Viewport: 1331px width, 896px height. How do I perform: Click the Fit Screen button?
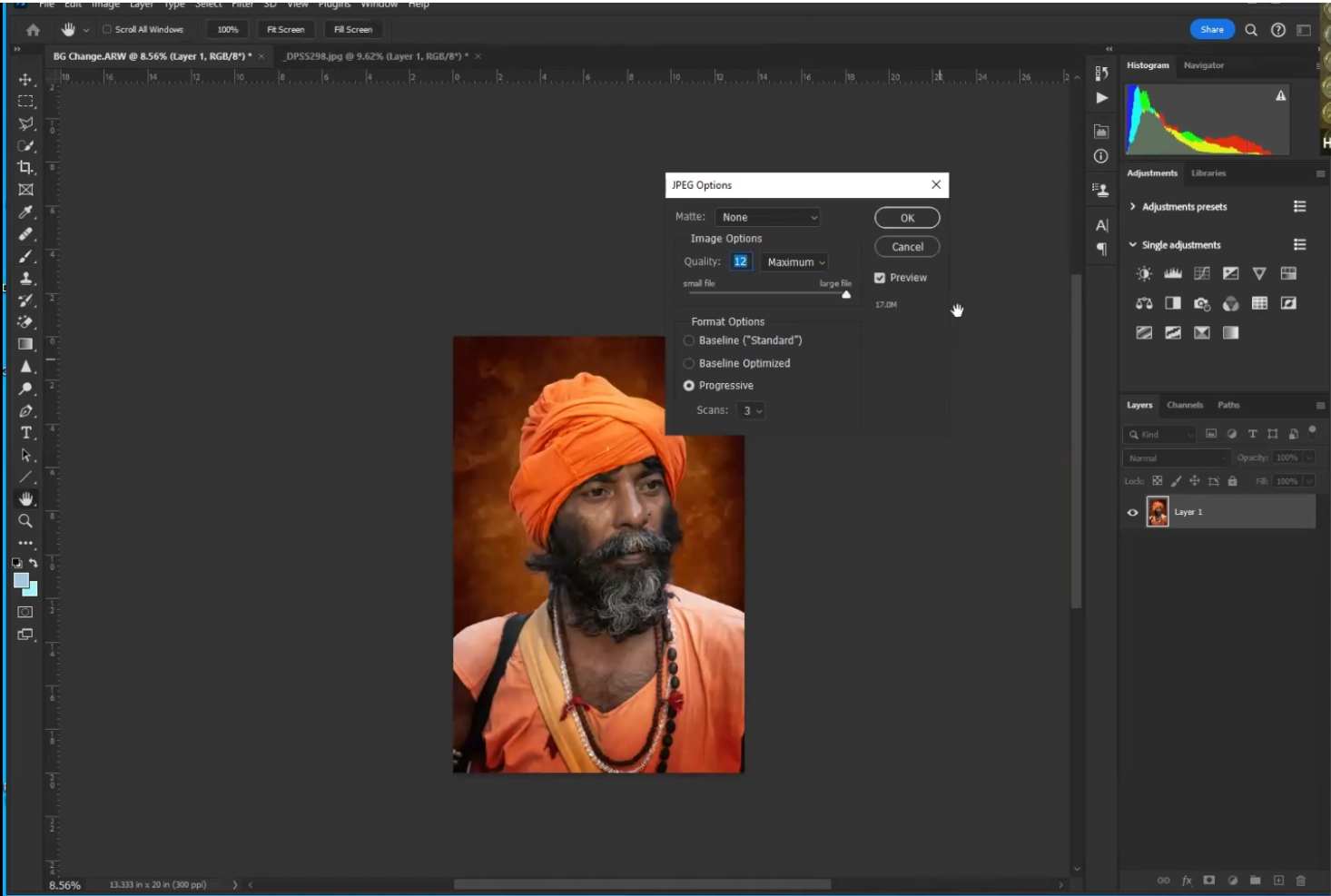[285, 30]
